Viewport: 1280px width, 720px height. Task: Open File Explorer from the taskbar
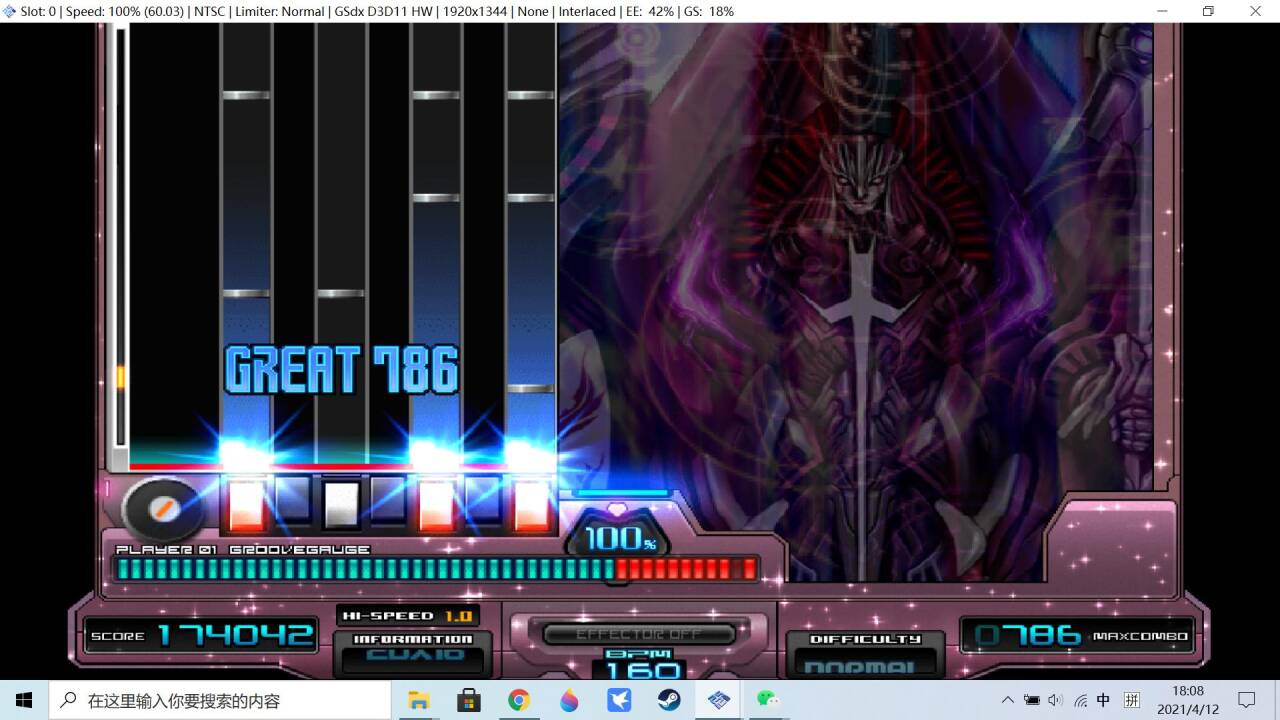pos(418,700)
